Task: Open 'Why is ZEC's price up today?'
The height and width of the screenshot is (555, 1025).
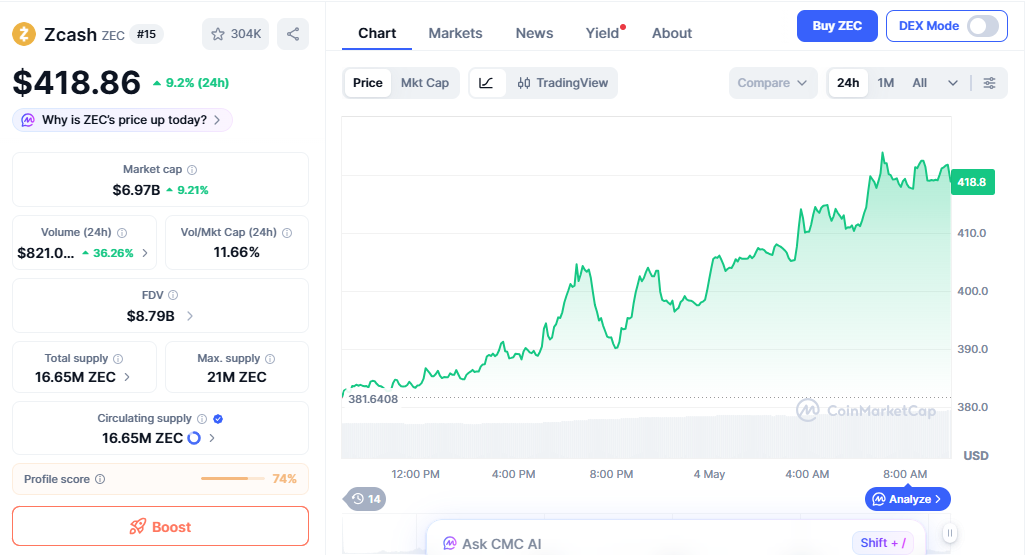Action: pos(122,120)
